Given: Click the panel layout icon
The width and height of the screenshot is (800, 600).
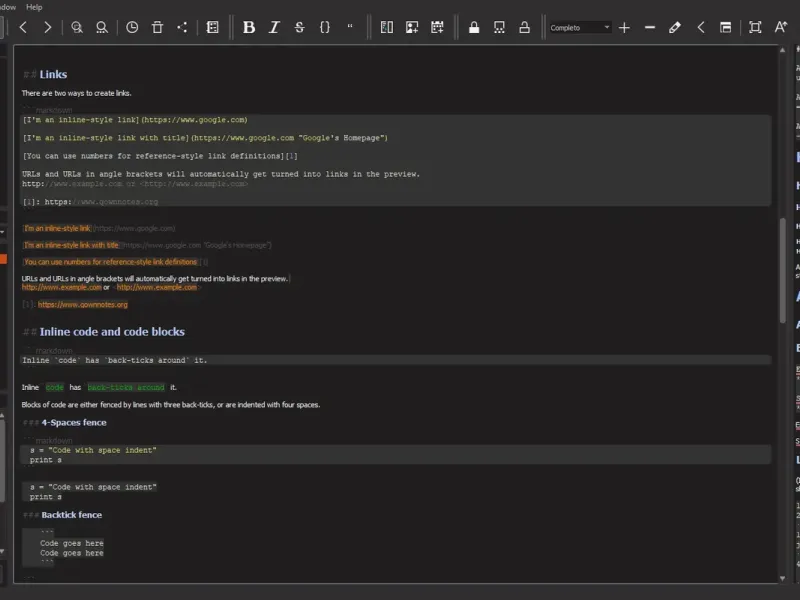Looking at the screenshot, I should click(x=726, y=27).
